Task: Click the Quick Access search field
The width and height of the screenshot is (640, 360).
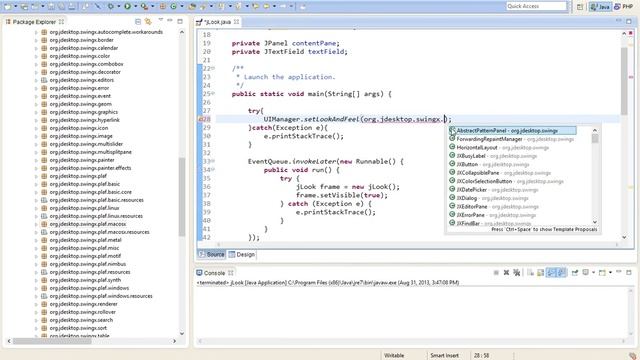Action: click(x=536, y=6)
